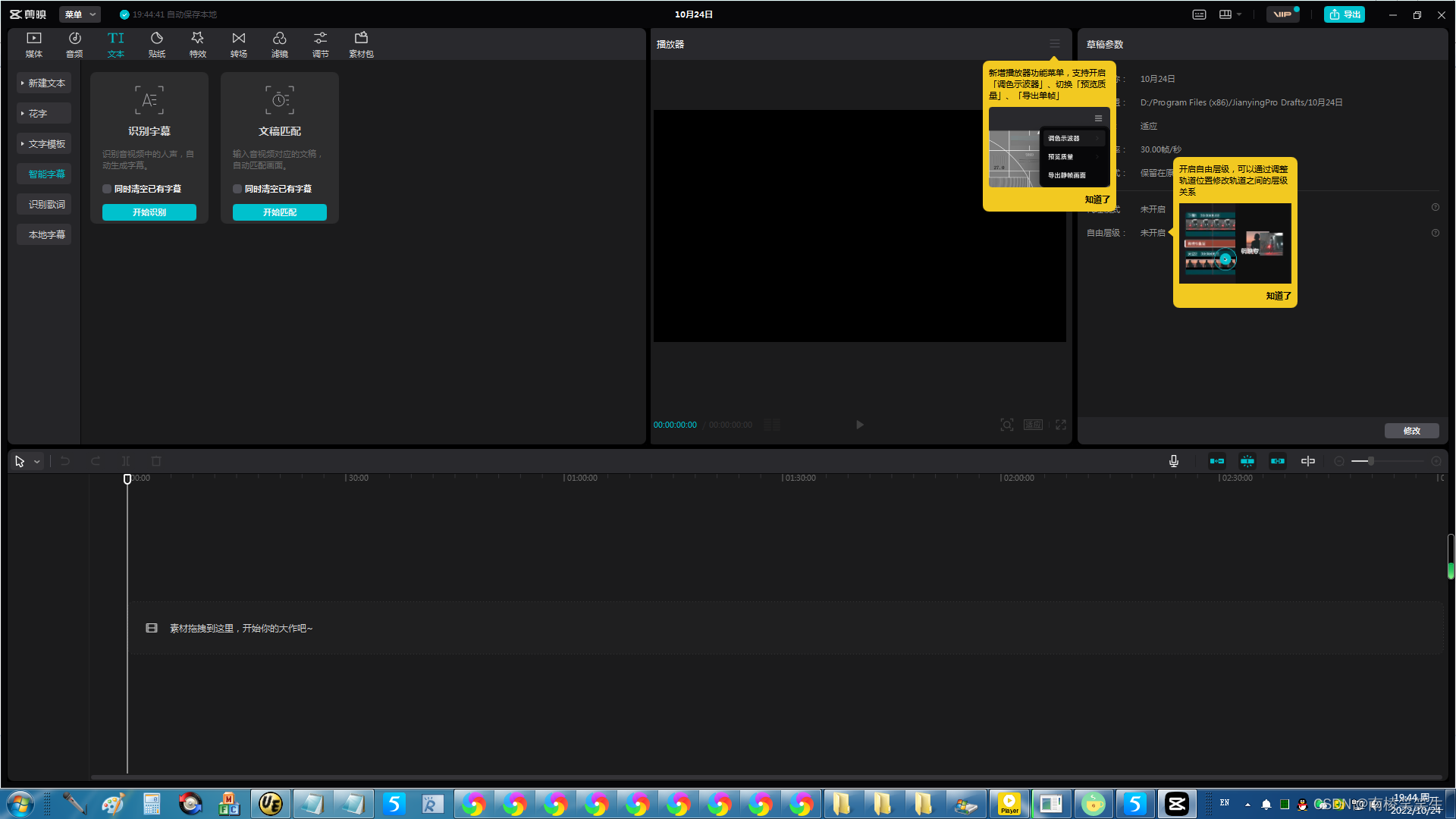
Task: Click the microphone record voiceover icon
Action: (1173, 461)
